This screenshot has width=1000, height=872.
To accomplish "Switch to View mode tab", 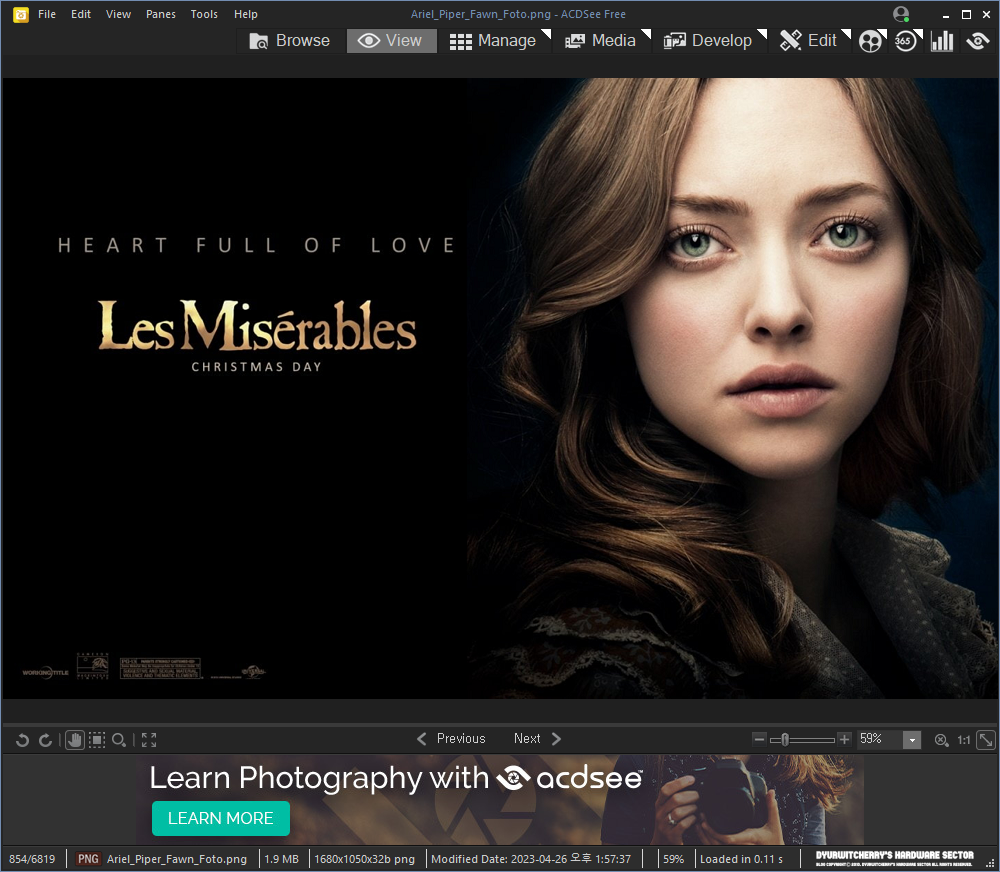I will click(x=391, y=41).
